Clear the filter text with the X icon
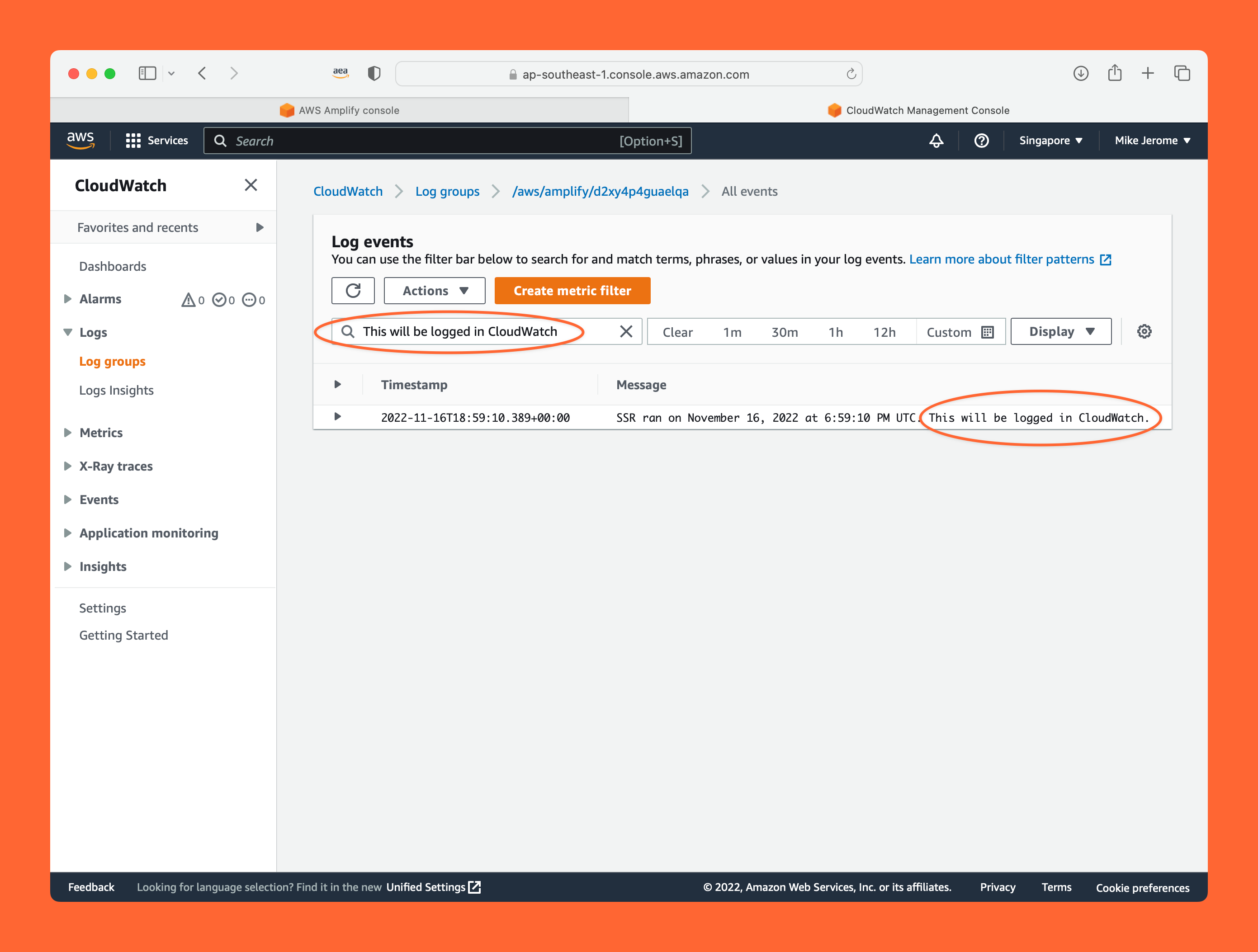 click(625, 331)
